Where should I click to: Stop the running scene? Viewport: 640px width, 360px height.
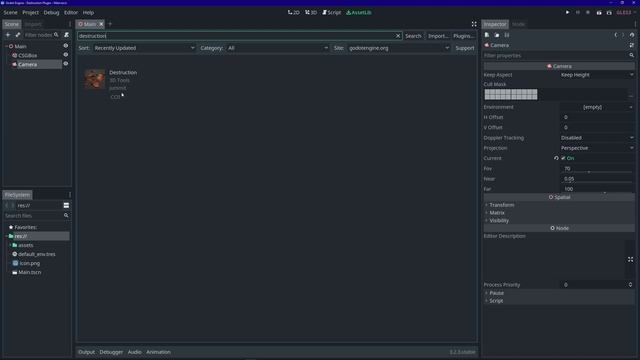pyautogui.click(x=588, y=13)
